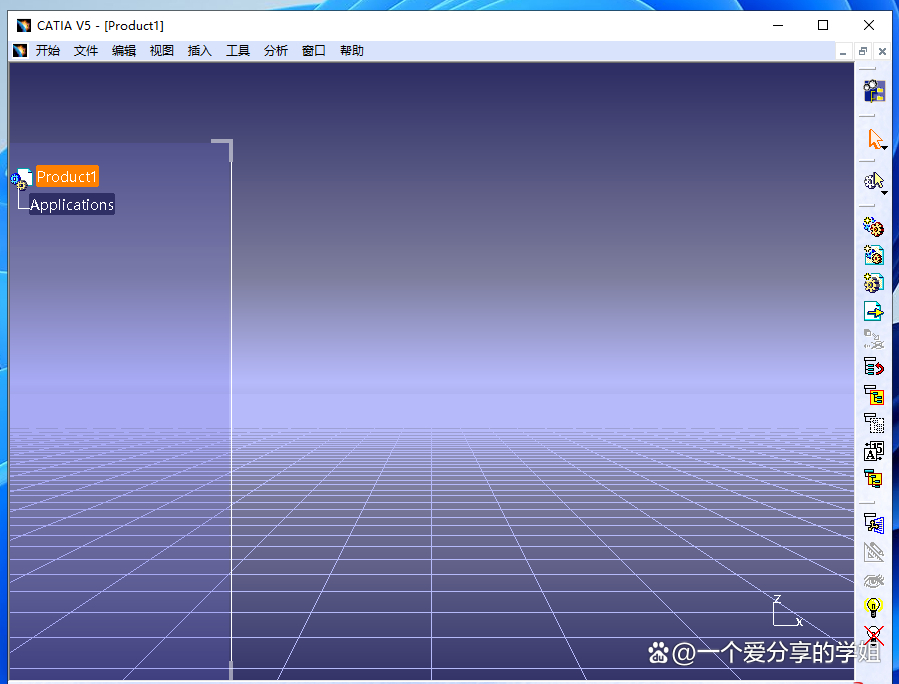
Task: Close the inner Product1 document window
Action: 882,52
